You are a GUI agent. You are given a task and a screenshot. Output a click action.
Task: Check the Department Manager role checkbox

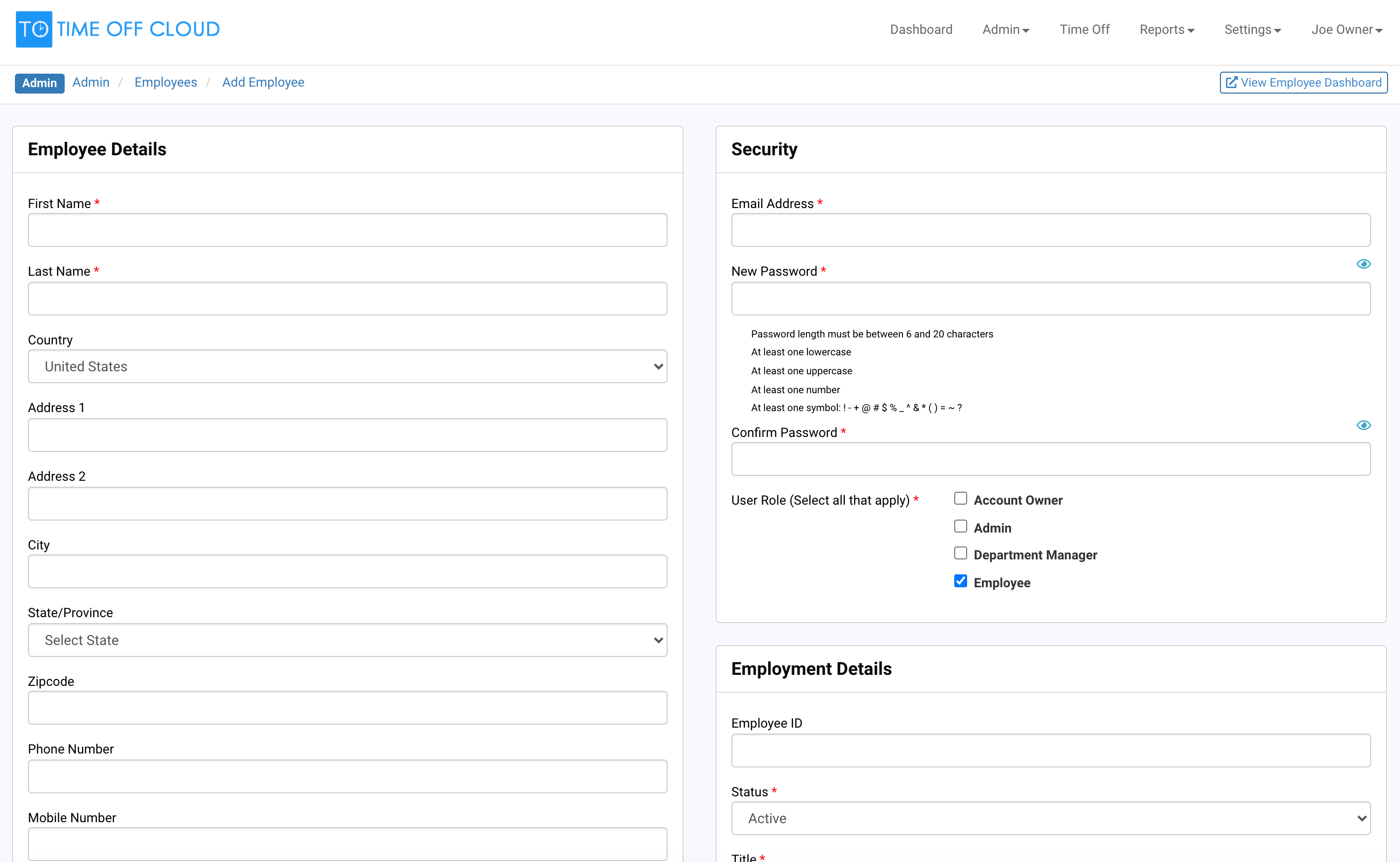pos(961,553)
